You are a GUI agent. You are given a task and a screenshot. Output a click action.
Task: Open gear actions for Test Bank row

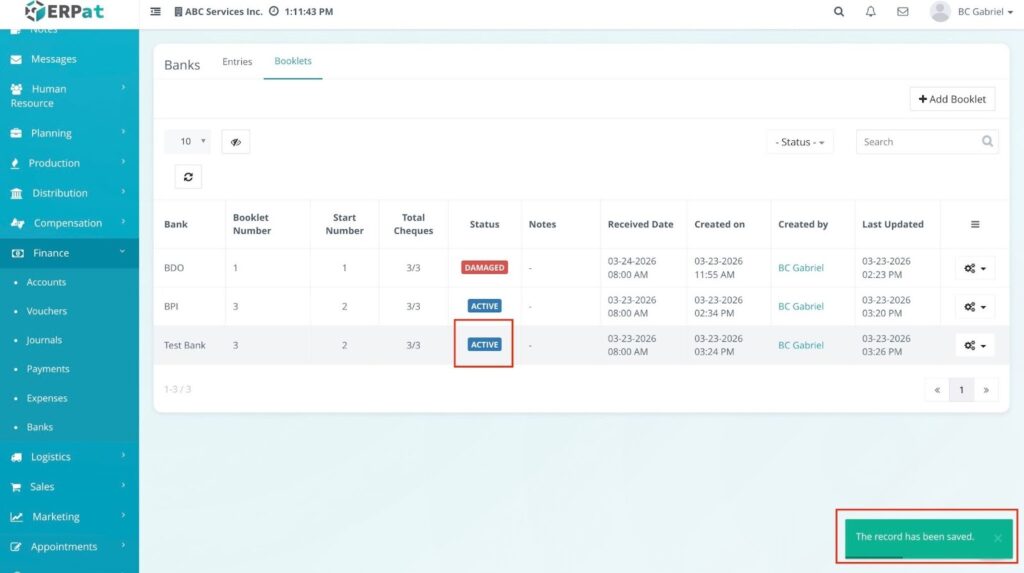975,345
